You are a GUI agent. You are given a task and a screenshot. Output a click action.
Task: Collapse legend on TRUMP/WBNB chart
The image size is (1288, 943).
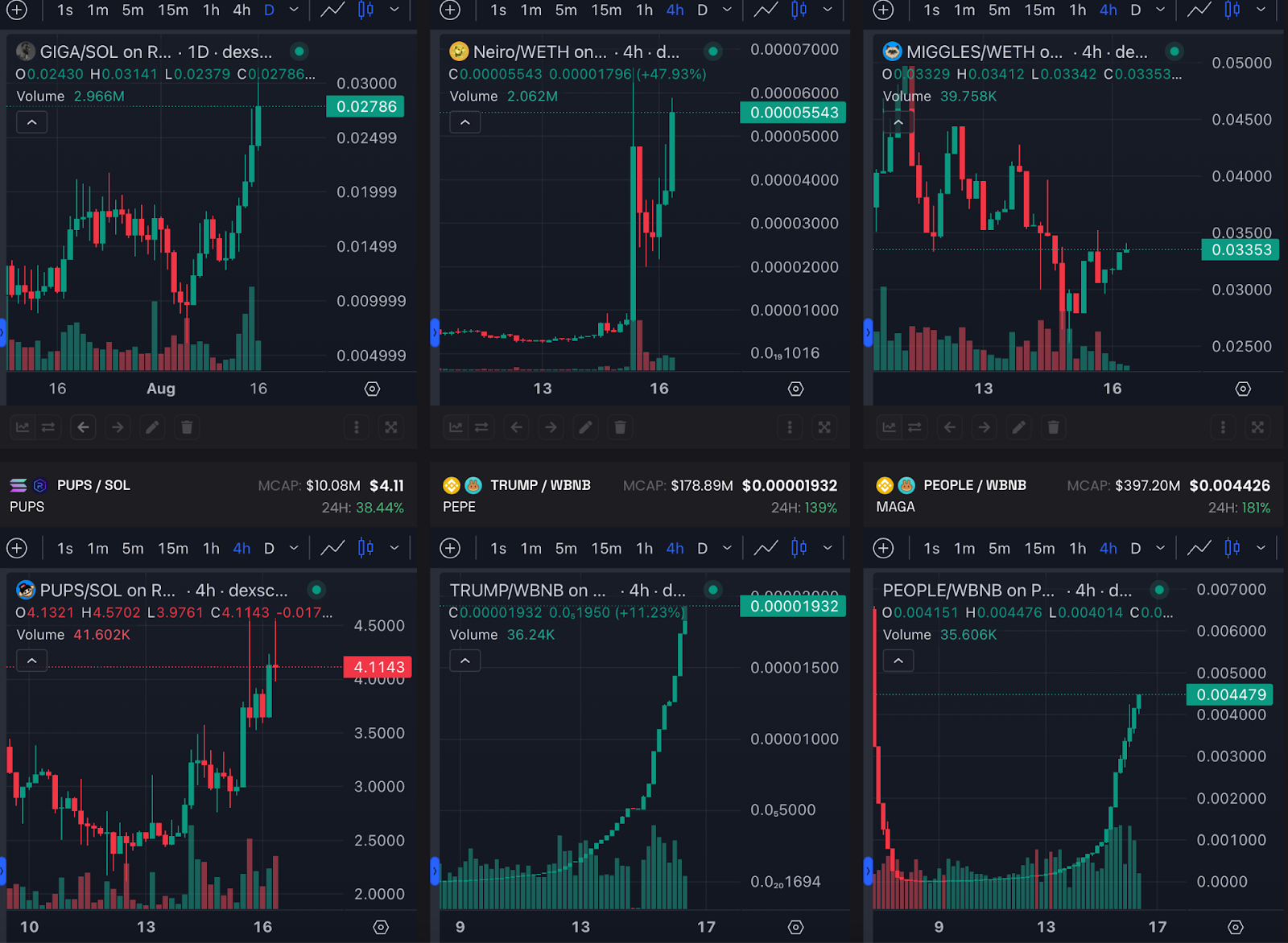click(465, 661)
